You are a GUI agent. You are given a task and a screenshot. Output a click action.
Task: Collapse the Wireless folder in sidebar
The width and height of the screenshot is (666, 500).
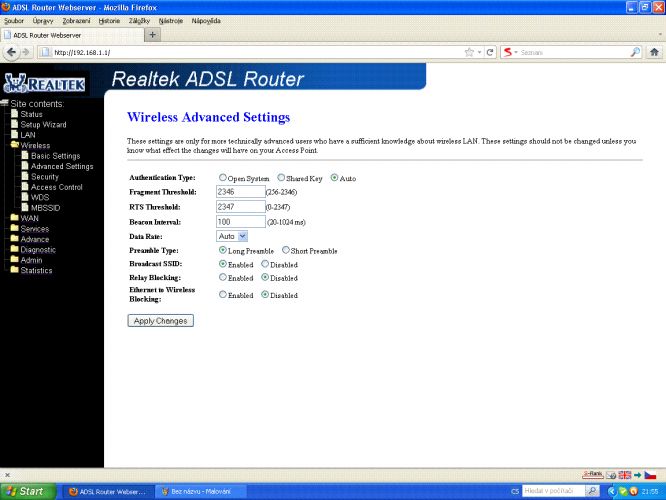coord(14,144)
